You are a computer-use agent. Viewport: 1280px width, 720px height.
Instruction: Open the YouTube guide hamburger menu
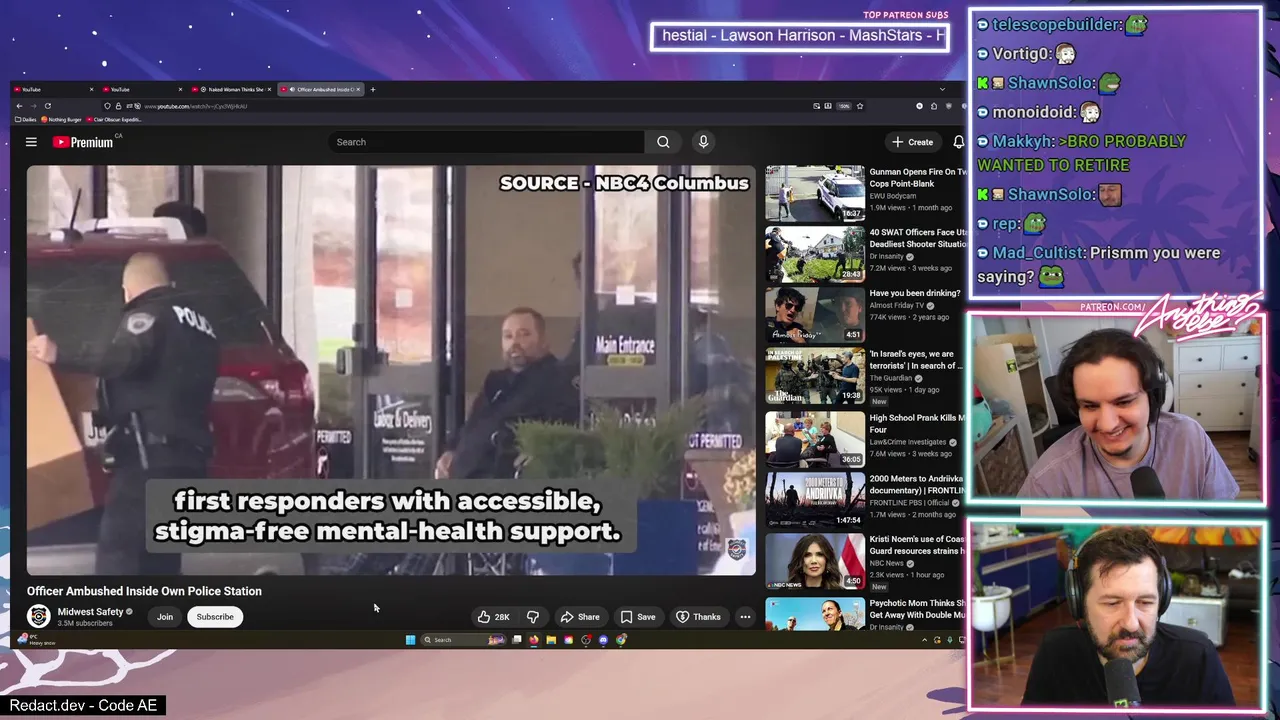pyautogui.click(x=31, y=142)
